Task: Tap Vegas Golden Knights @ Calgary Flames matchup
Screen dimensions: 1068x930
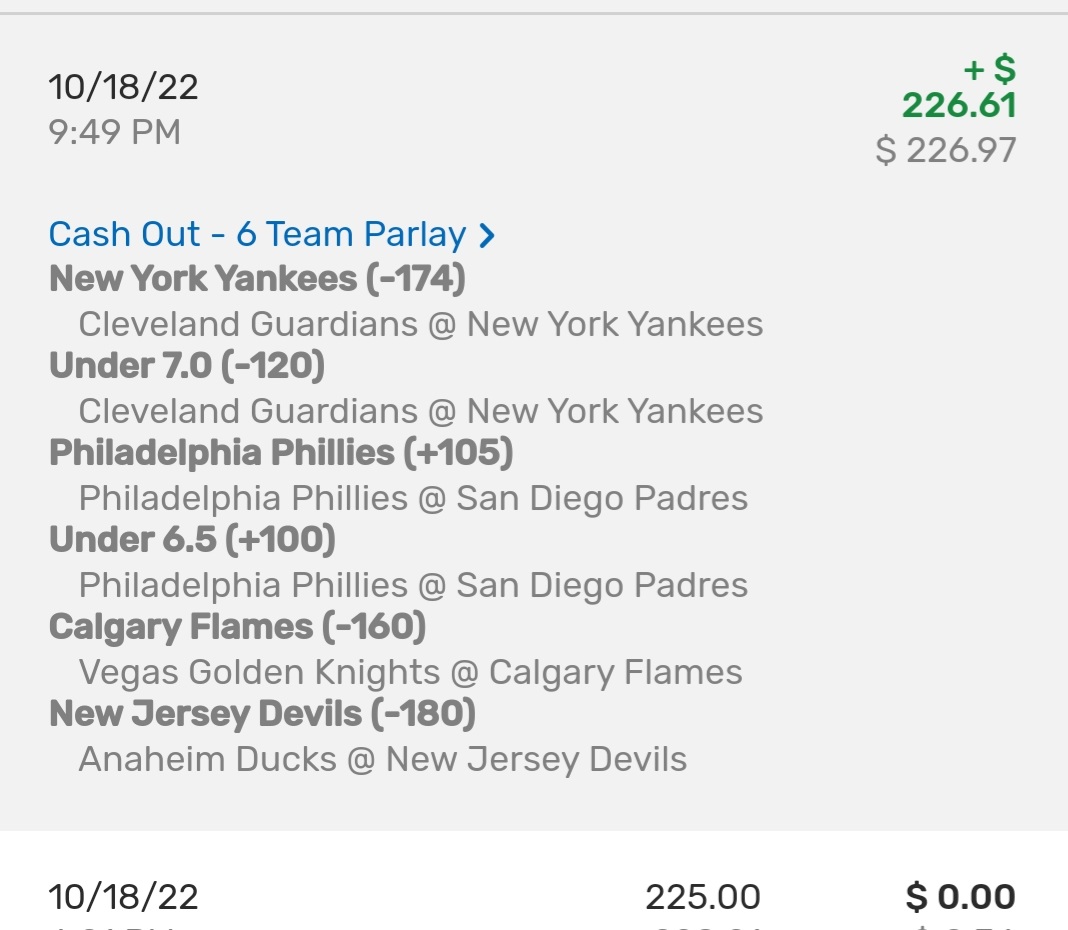Action: point(410,672)
